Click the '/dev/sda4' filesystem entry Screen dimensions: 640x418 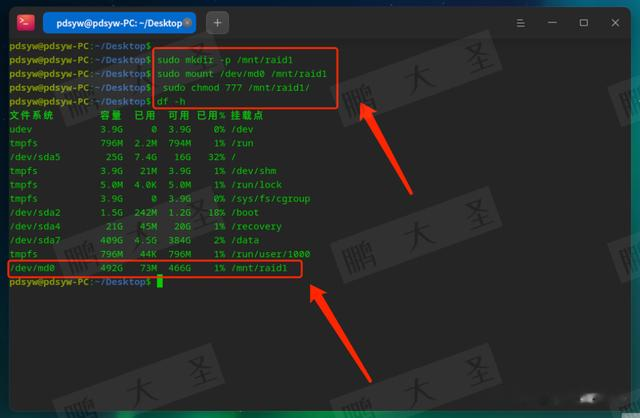pos(35,227)
